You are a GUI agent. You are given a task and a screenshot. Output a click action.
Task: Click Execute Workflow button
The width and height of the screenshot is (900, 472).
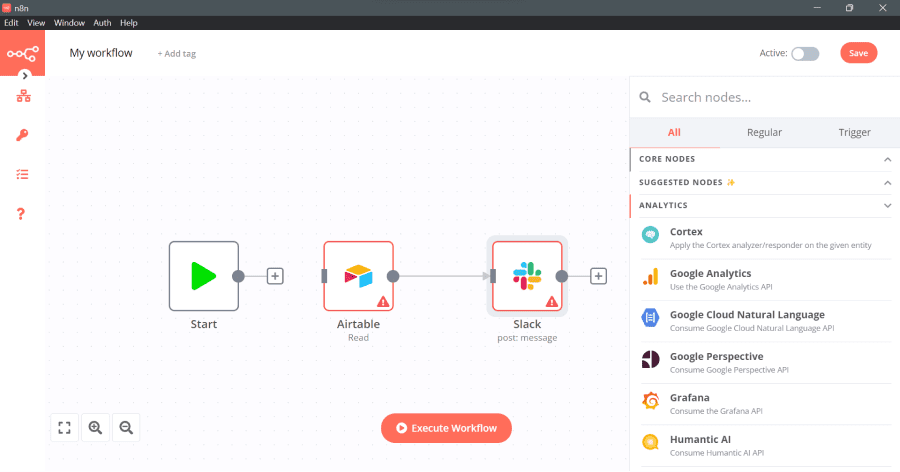click(x=446, y=428)
